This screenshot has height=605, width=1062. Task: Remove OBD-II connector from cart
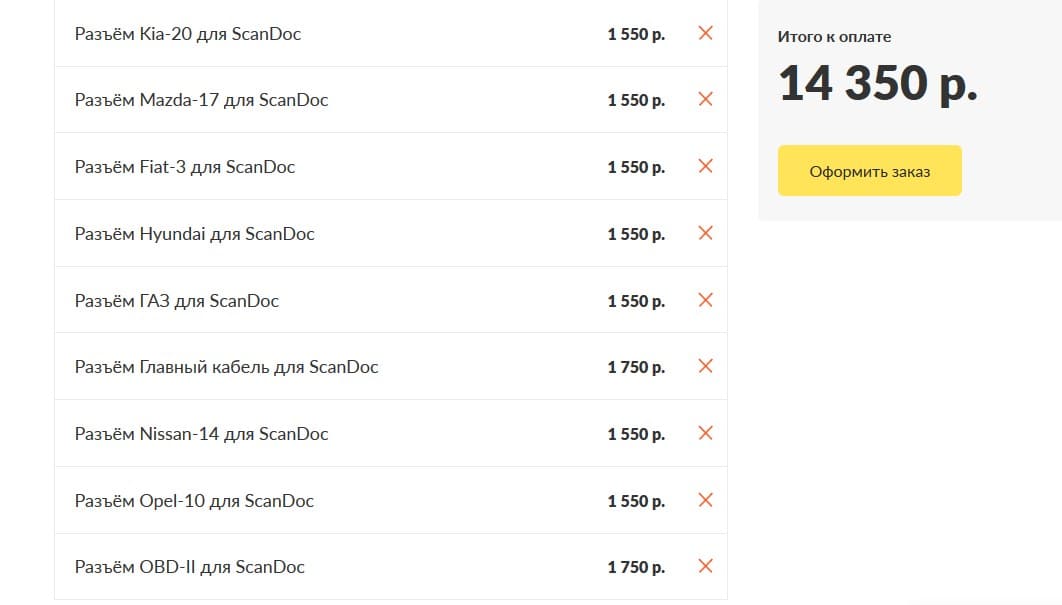click(705, 566)
